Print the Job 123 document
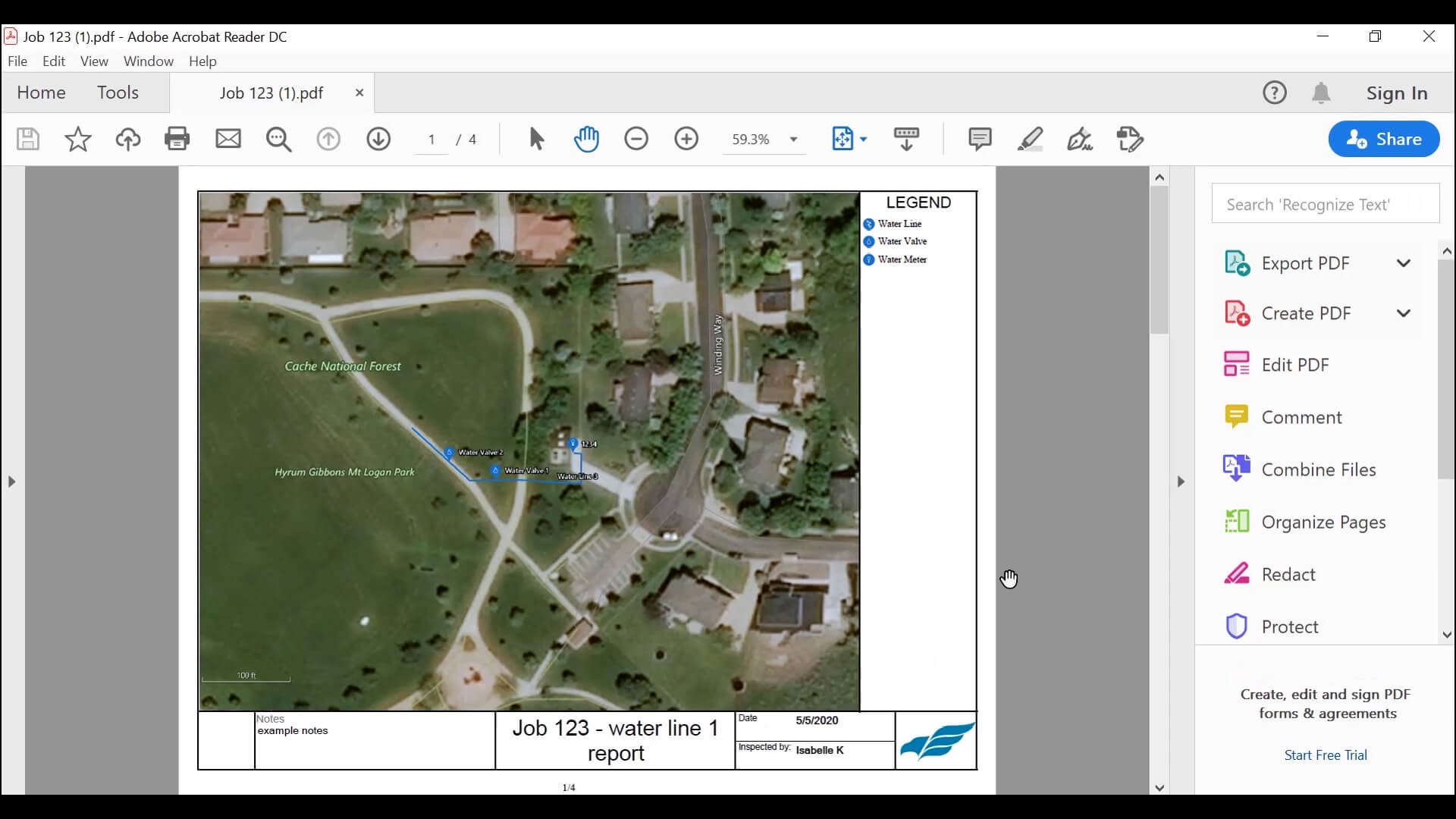 tap(177, 140)
